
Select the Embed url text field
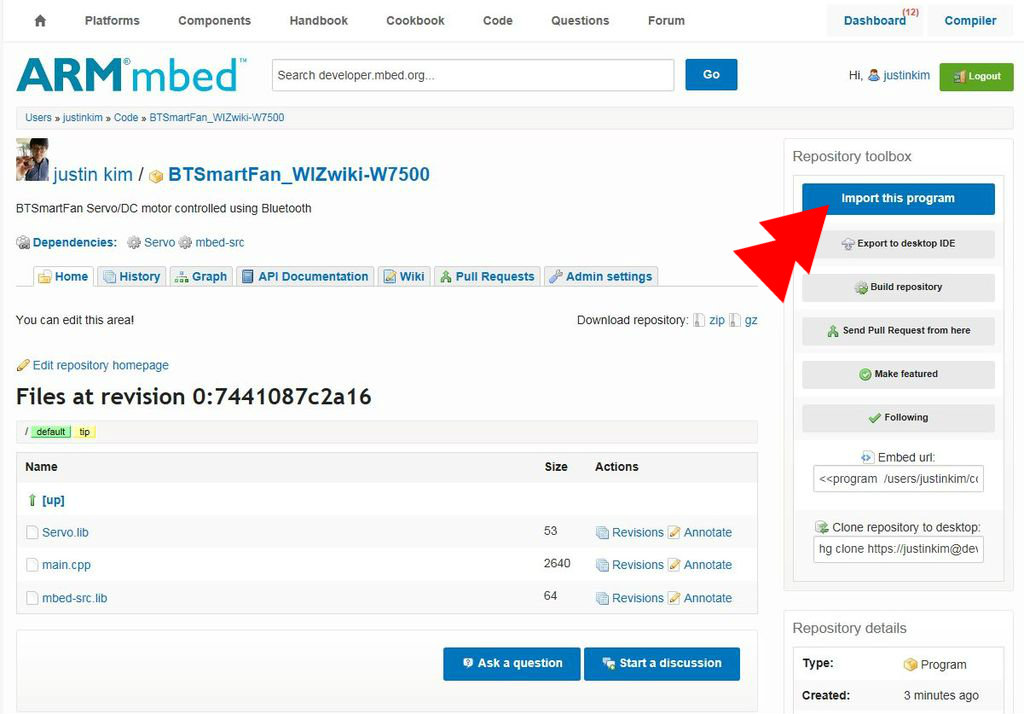[x=898, y=479]
